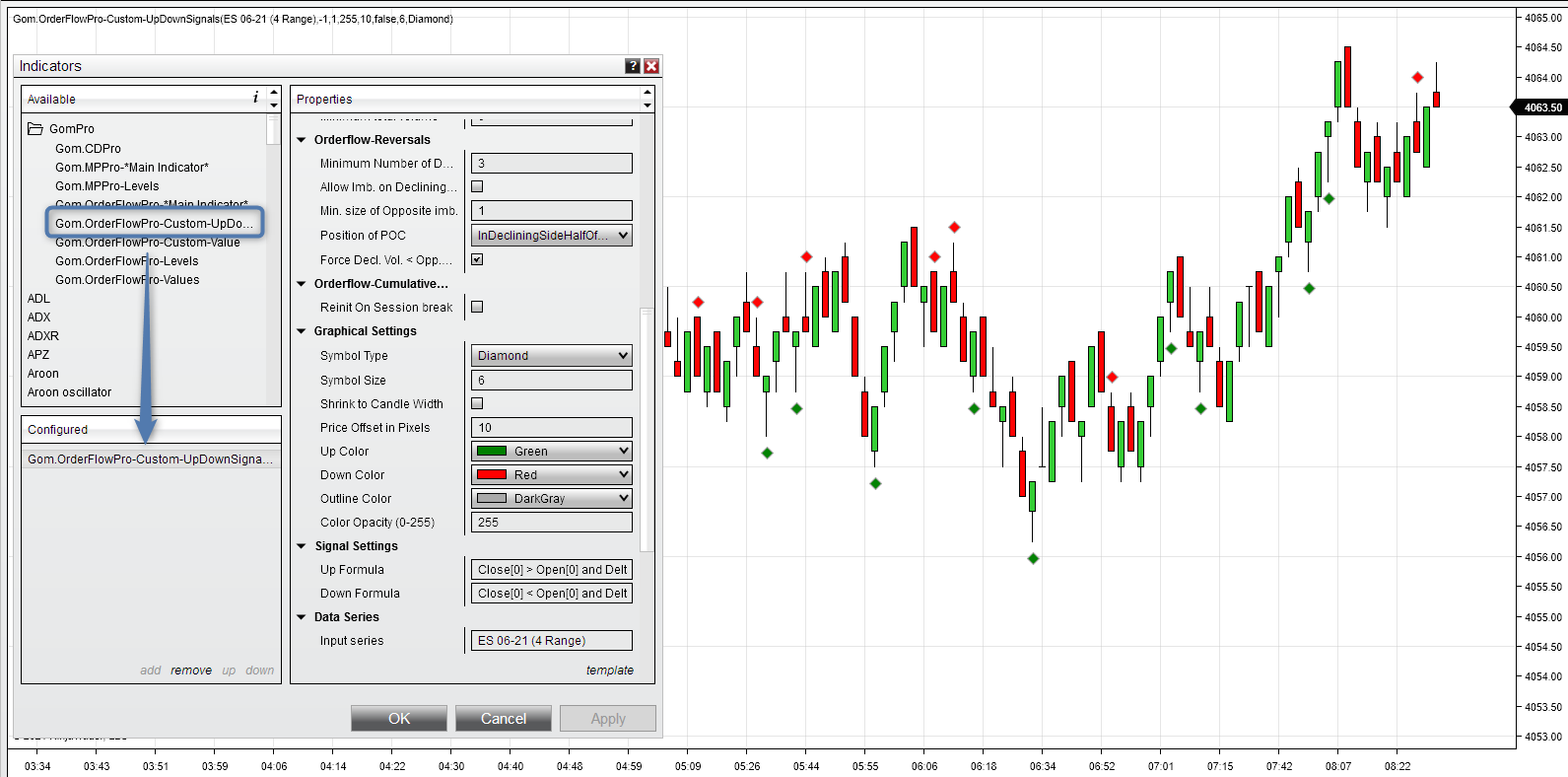
Task: Select Gom.MPPro-*Main Indicator* entry
Action: coord(132,168)
